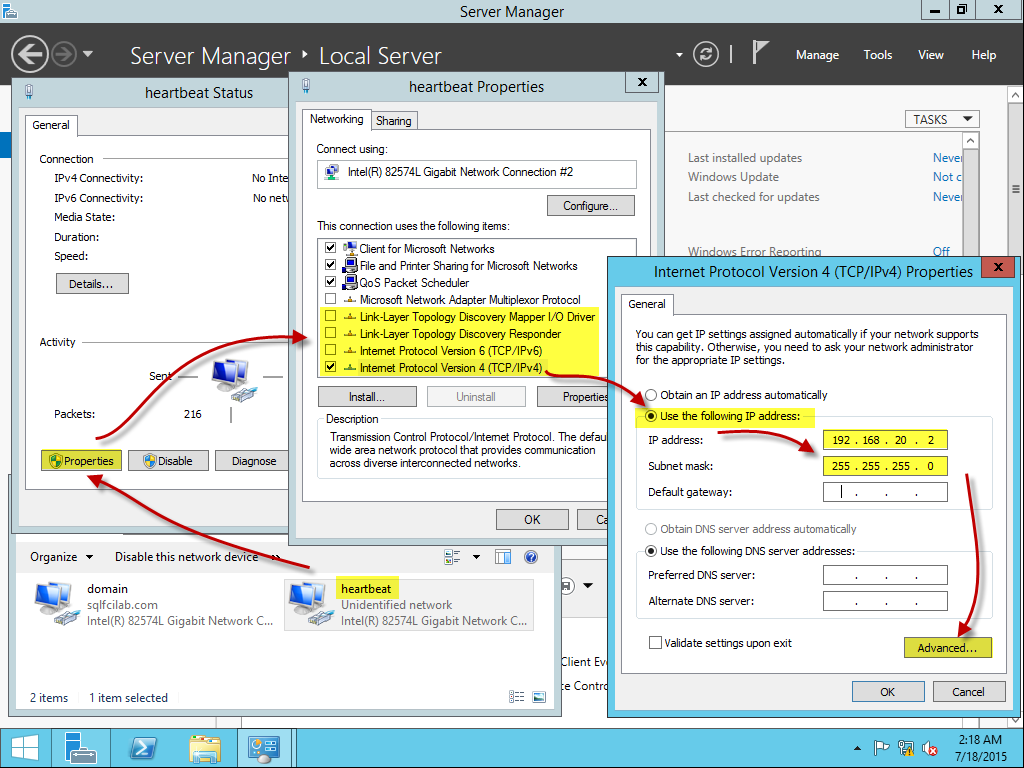The image size is (1024, 768).
Task: Switch to the Sharing tab
Action: pos(394,121)
